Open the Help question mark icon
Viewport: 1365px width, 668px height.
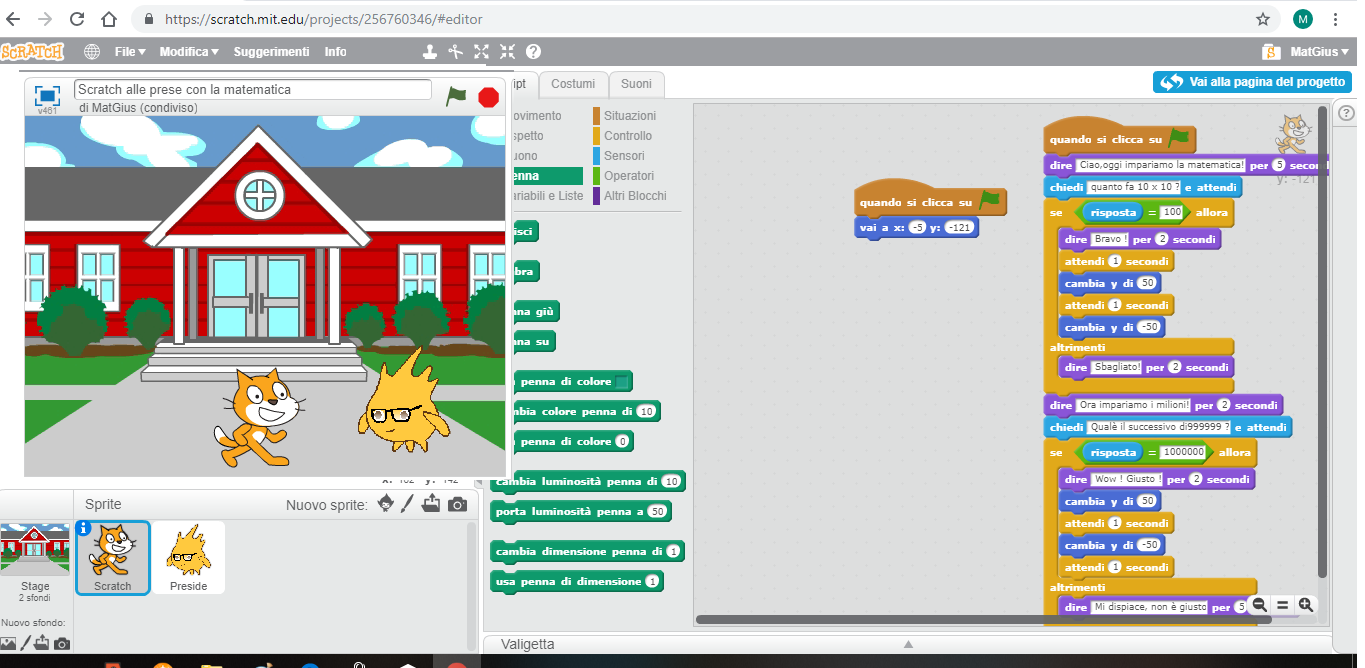point(533,51)
